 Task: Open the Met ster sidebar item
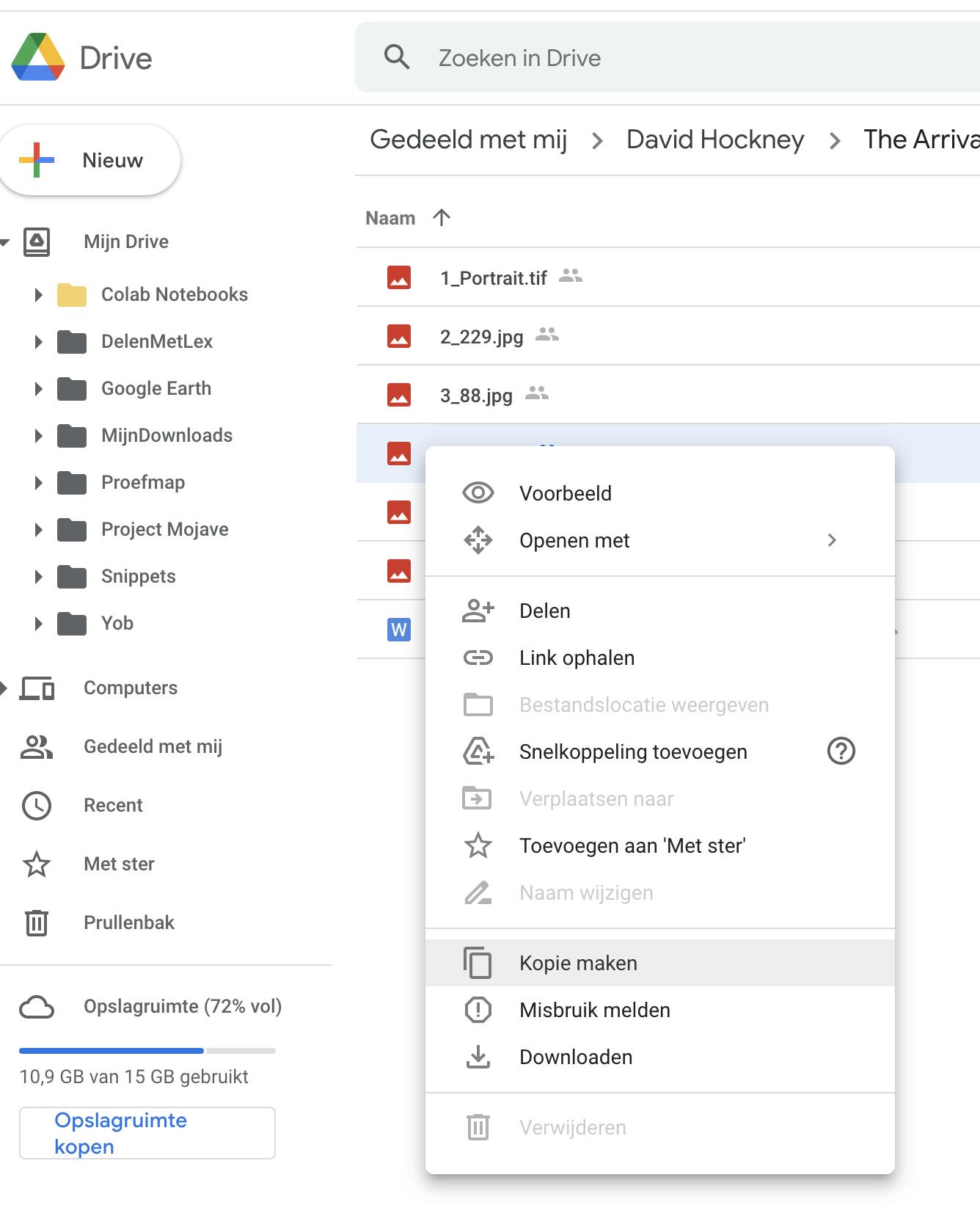point(119,864)
